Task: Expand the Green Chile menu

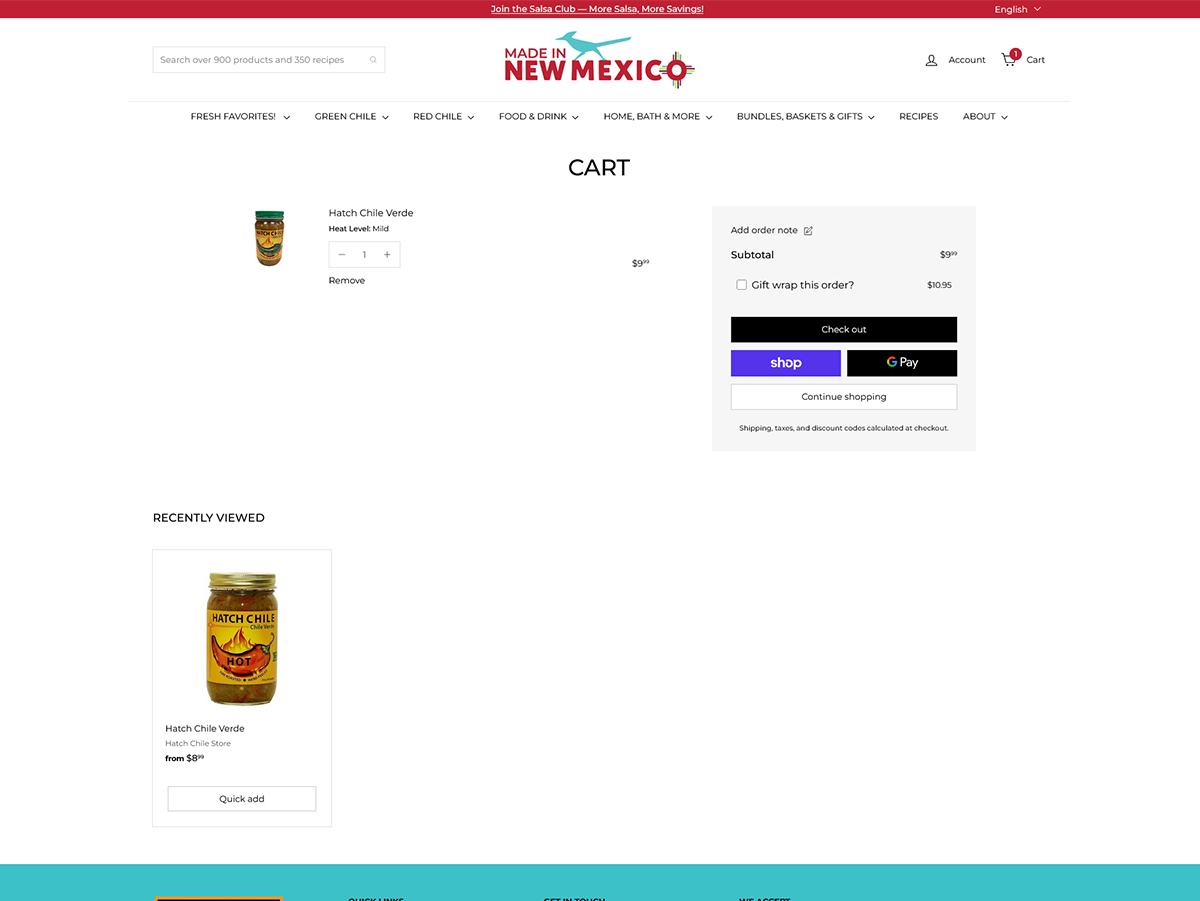Action: point(351,117)
